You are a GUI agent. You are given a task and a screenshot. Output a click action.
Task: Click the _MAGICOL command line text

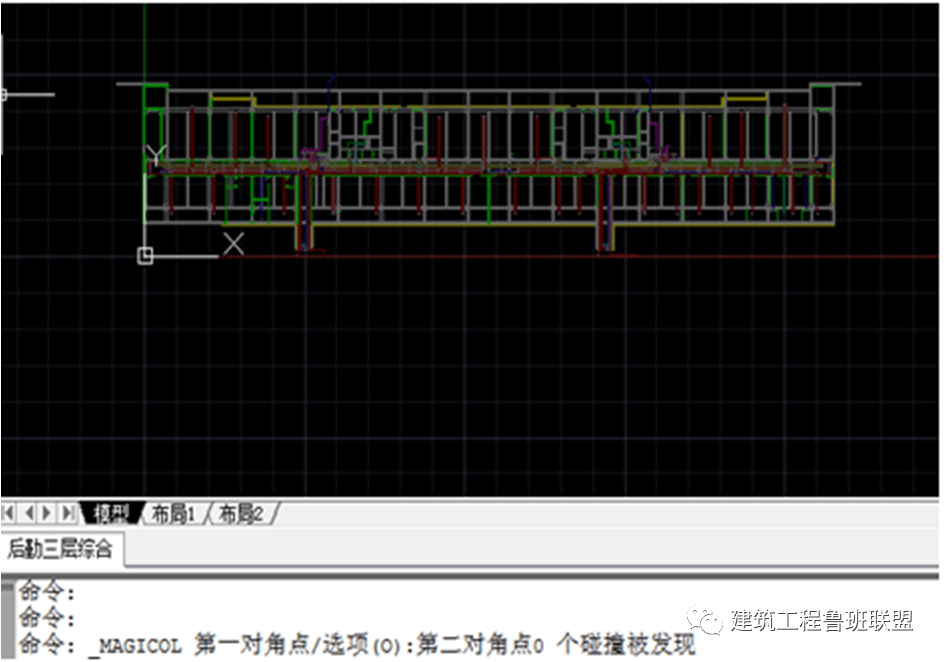358,645
